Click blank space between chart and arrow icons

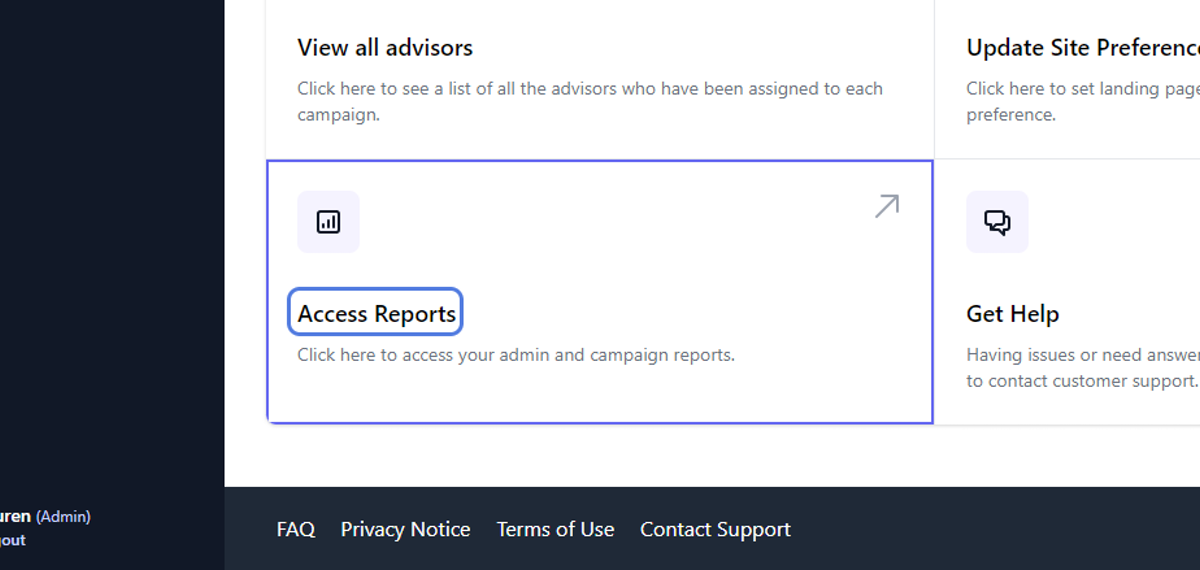click(x=615, y=220)
